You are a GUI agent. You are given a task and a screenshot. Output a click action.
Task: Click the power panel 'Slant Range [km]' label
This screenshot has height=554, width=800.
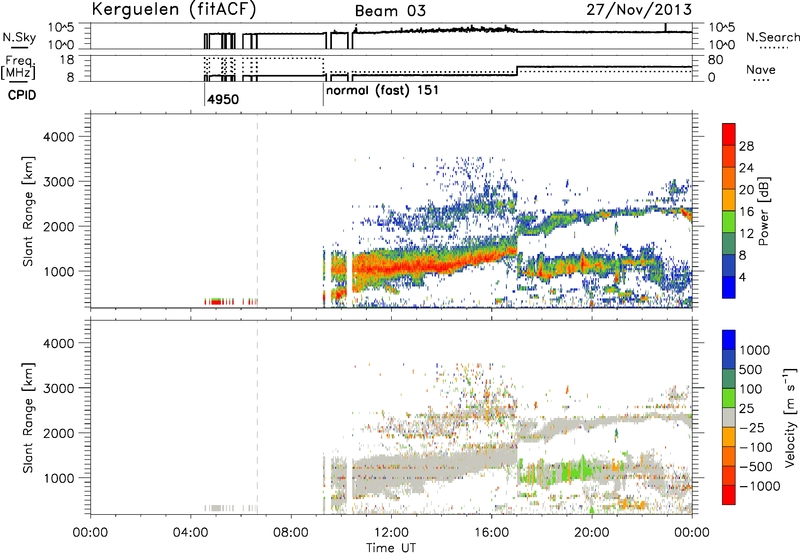point(28,211)
